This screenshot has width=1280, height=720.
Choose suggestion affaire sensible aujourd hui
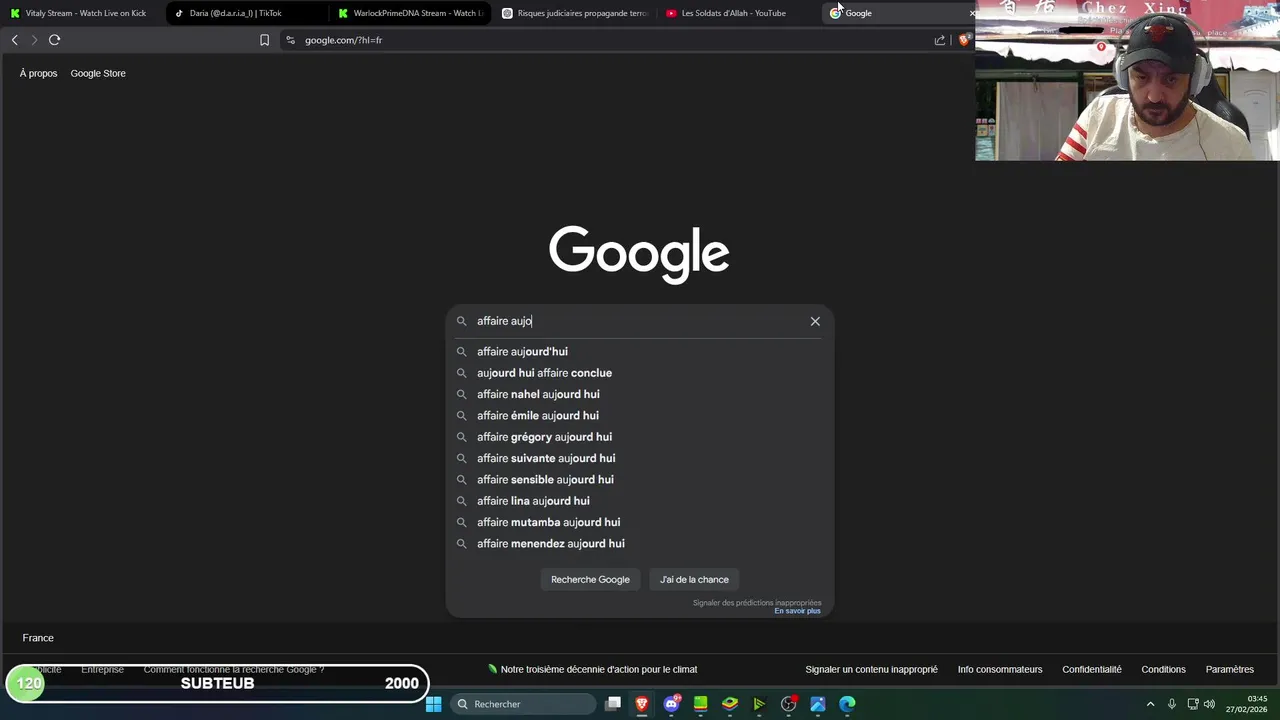pyautogui.click(x=639, y=480)
